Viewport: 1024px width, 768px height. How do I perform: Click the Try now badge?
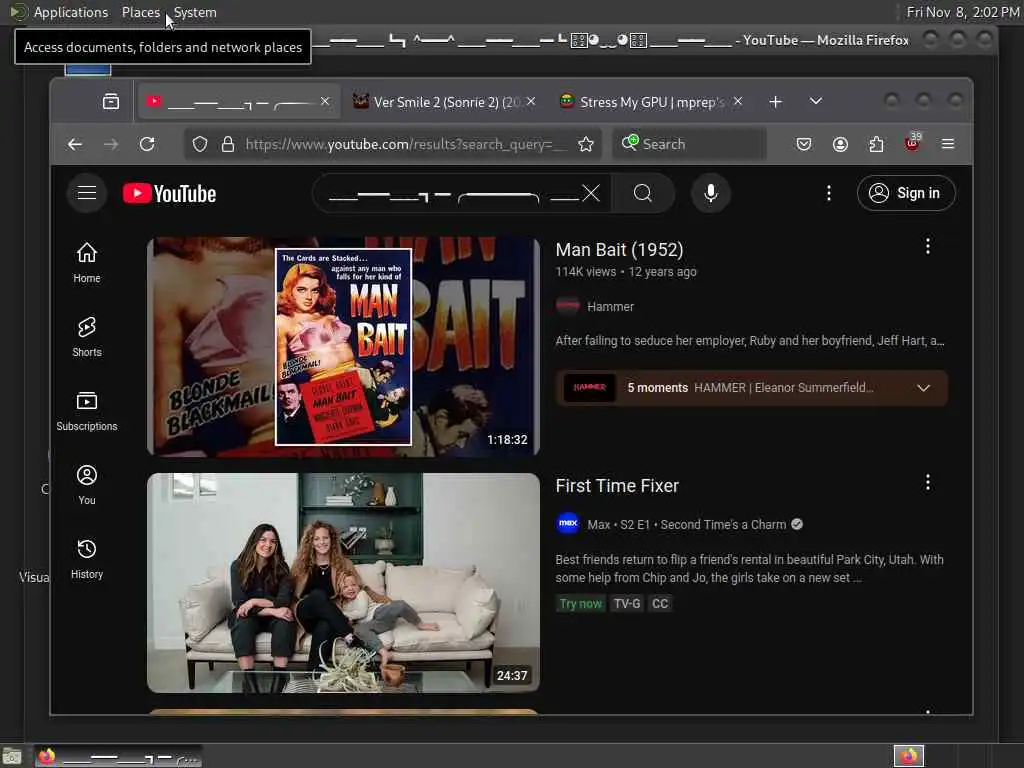click(x=581, y=603)
